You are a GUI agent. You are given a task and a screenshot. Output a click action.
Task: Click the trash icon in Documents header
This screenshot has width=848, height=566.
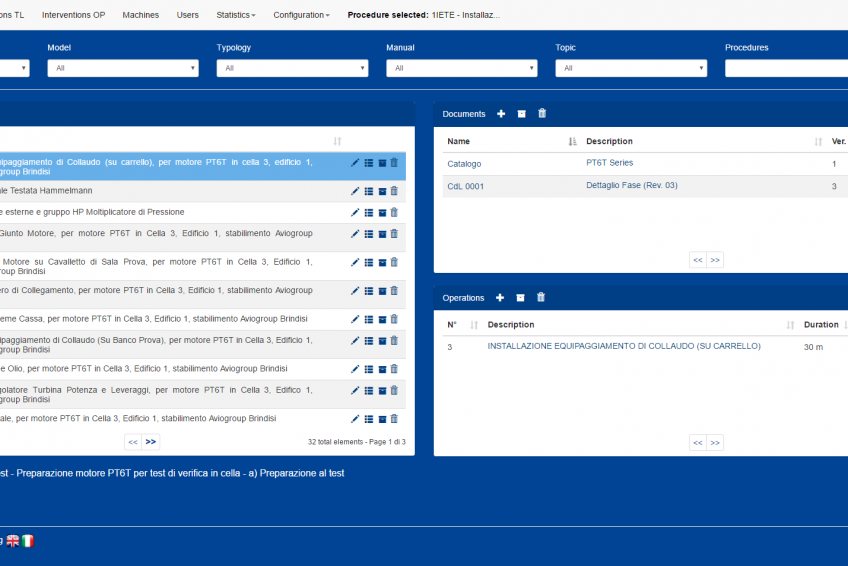tap(542, 114)
